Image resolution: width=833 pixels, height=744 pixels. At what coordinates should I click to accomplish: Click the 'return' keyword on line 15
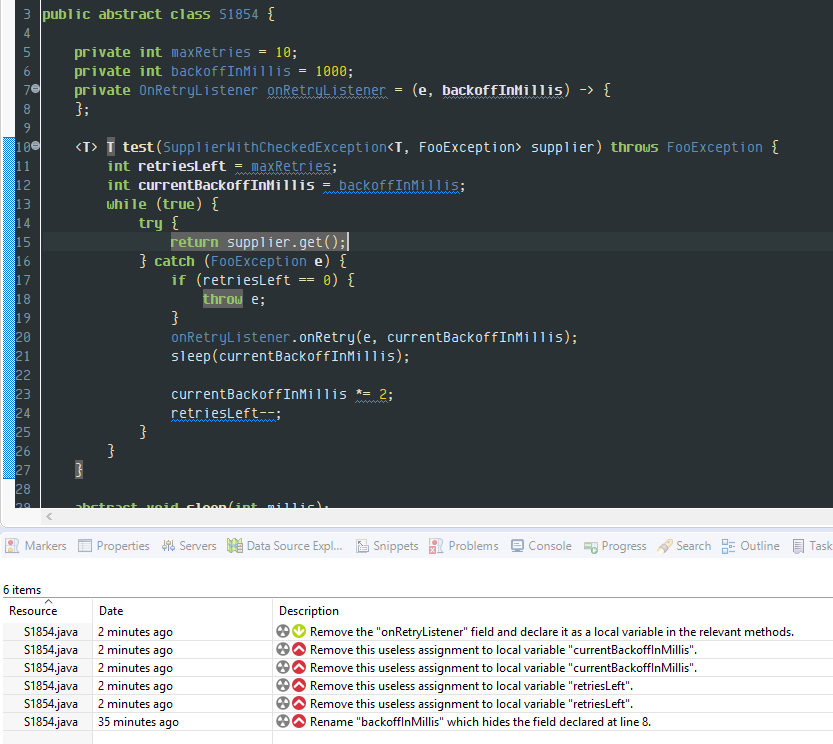coord(194,242)
